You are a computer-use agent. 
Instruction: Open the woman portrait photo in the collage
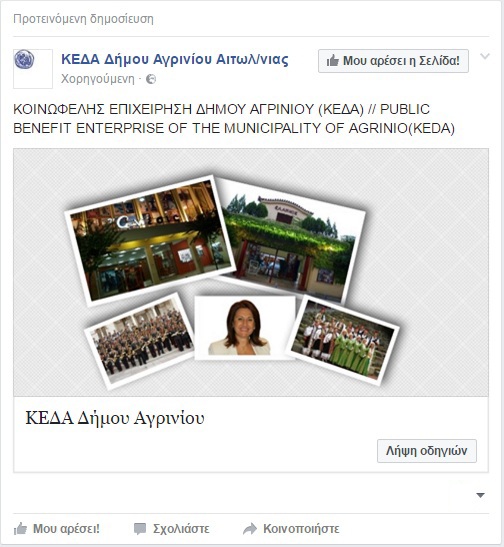click(244, 327)
